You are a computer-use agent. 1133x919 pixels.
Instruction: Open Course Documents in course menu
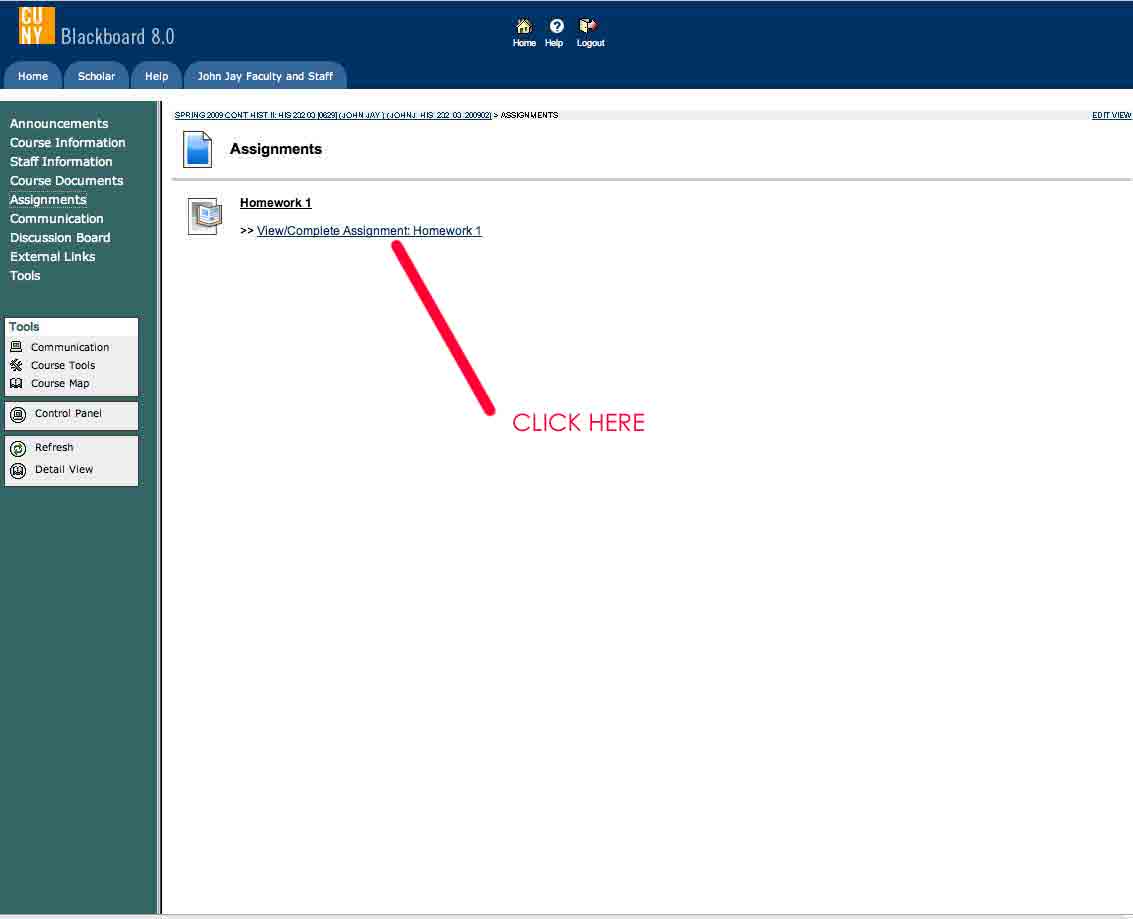(66, 181)
